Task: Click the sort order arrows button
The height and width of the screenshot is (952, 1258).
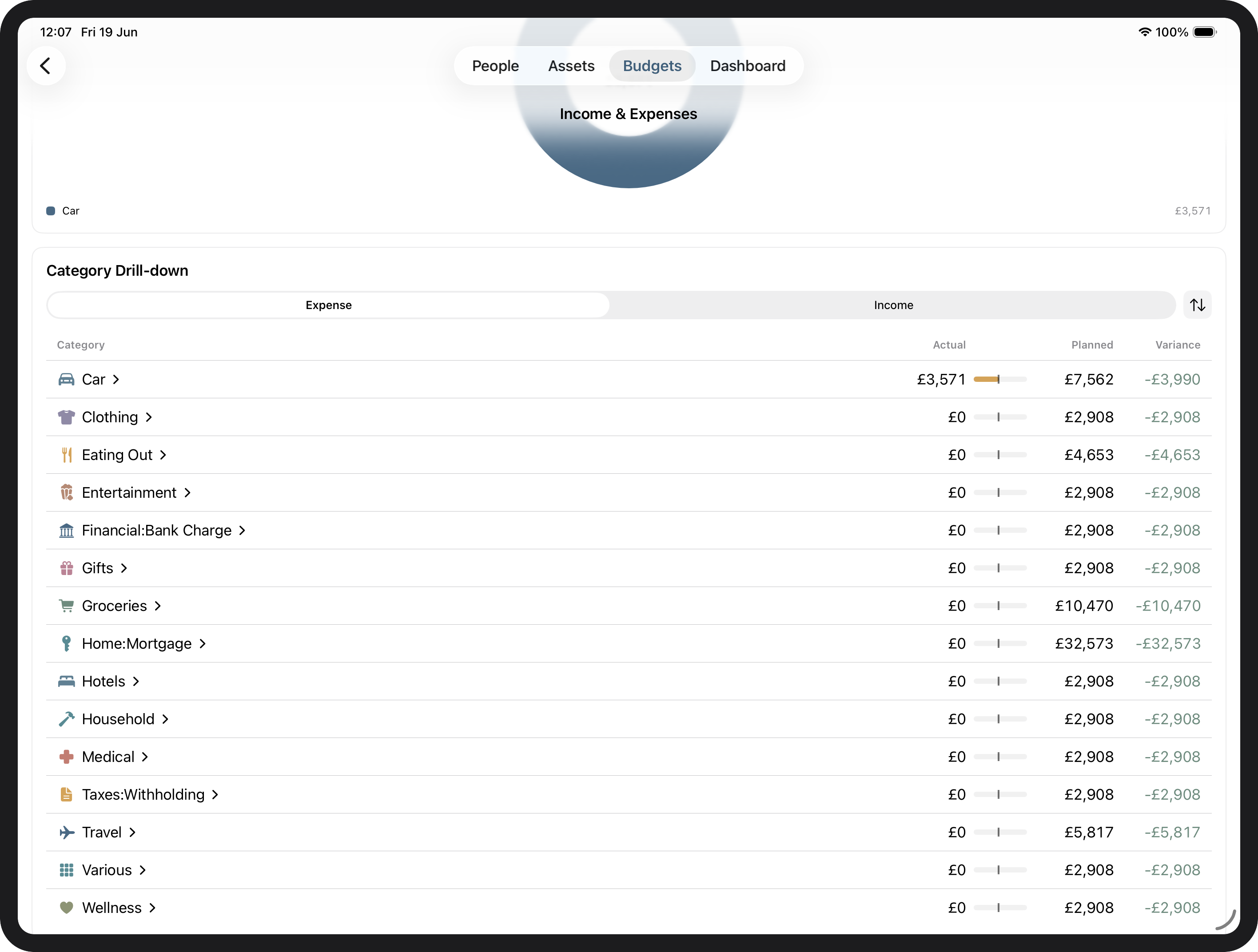Action: (x=1197, y=305)
